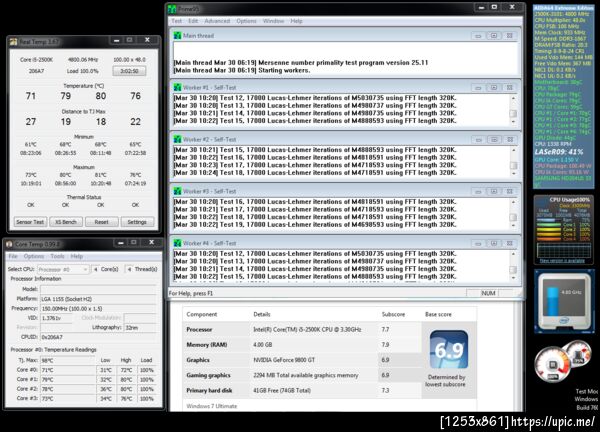Click the Worker #2 Self-Test window icon
The height and width of the screenshot is (432, 600).
click(177, 139)
